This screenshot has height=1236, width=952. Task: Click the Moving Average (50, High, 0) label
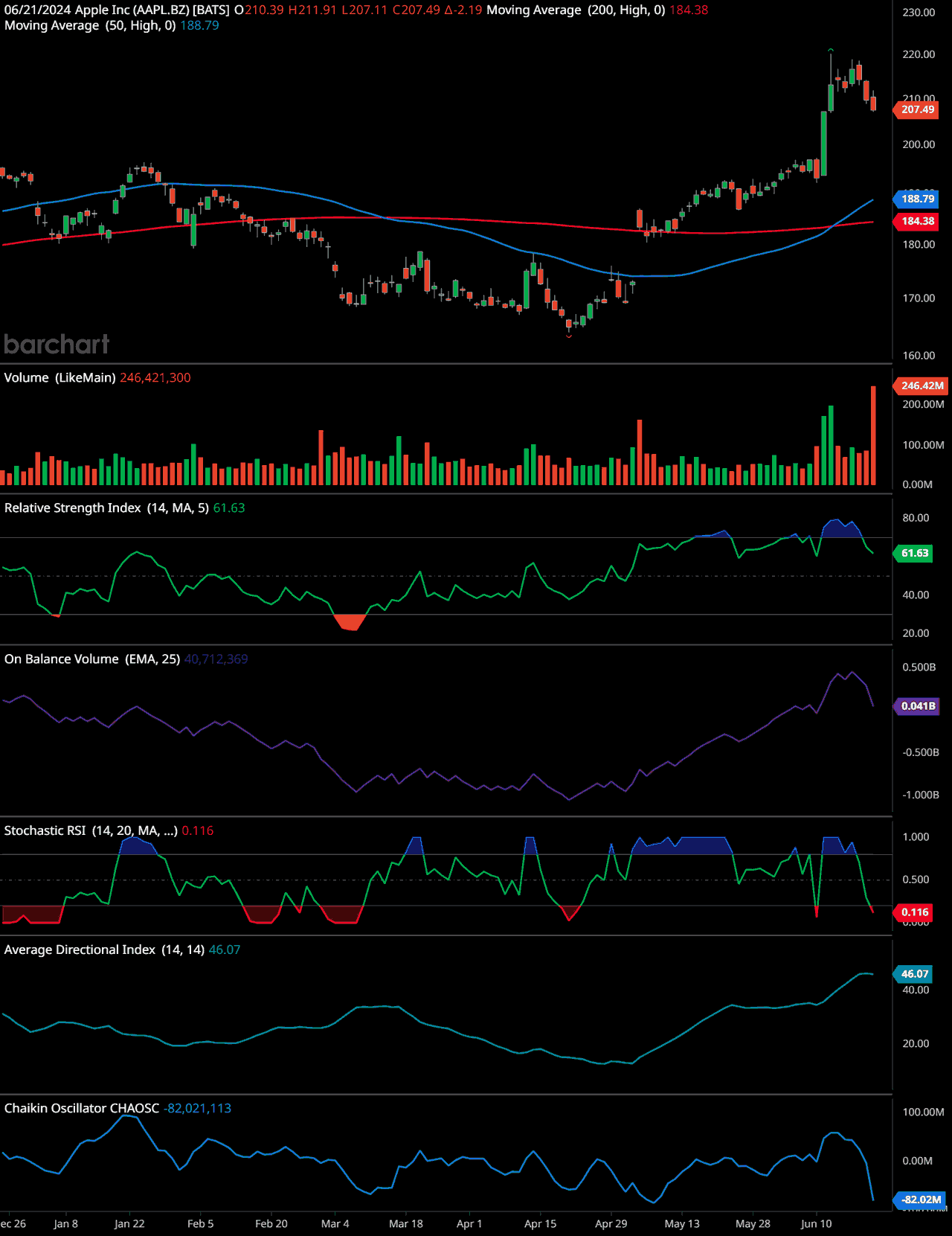click(90, 25)
